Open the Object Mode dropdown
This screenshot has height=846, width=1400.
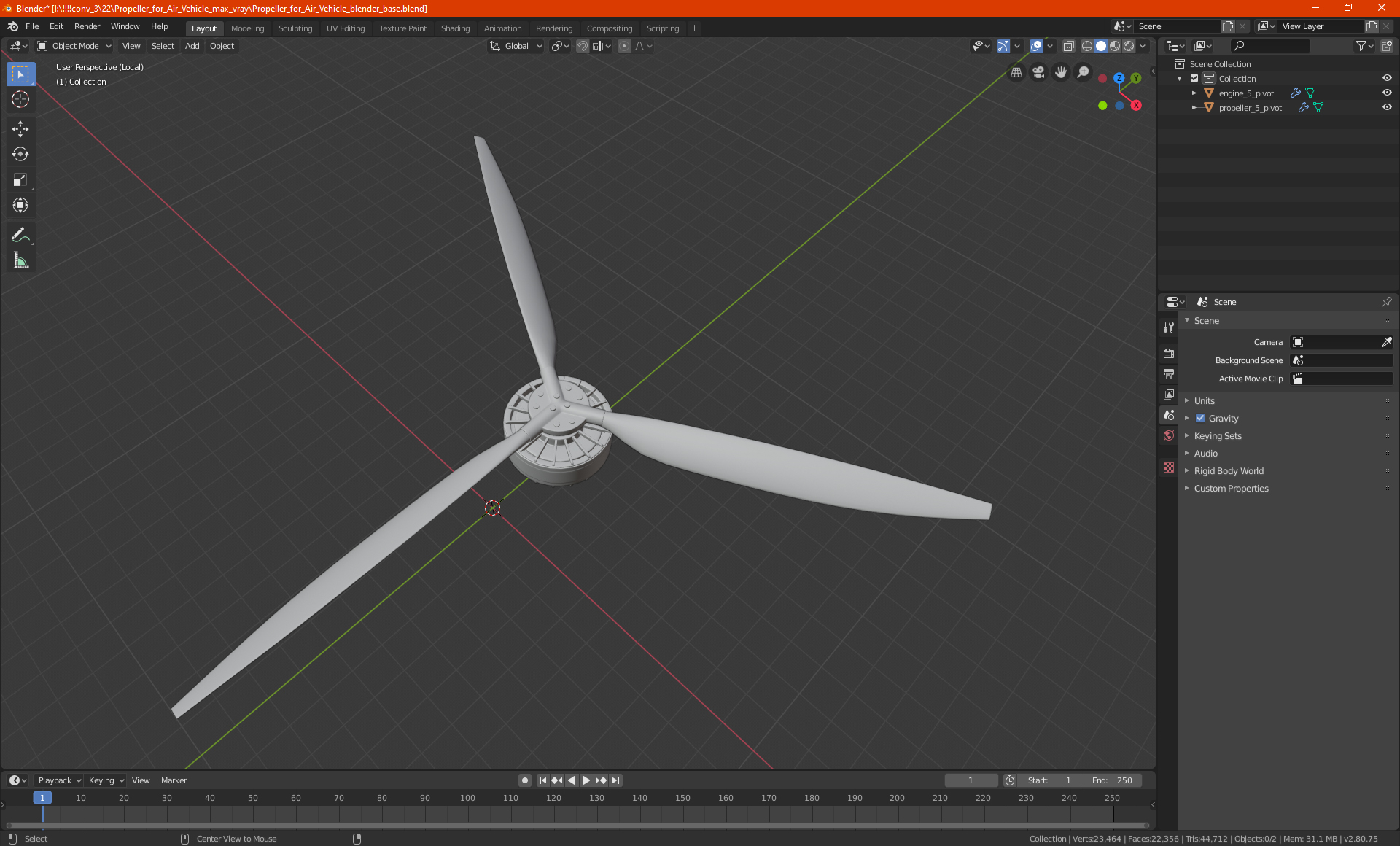click(74, 46)
